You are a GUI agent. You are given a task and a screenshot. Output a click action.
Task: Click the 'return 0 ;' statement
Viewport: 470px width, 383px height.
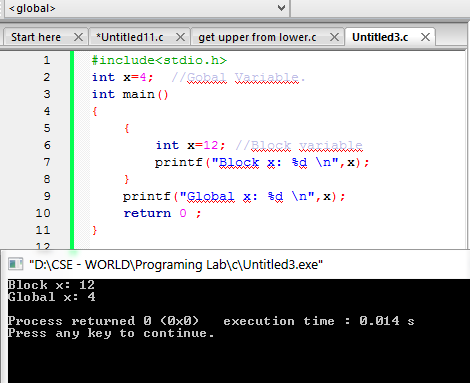pyautogui.click(x=162, y=213)
